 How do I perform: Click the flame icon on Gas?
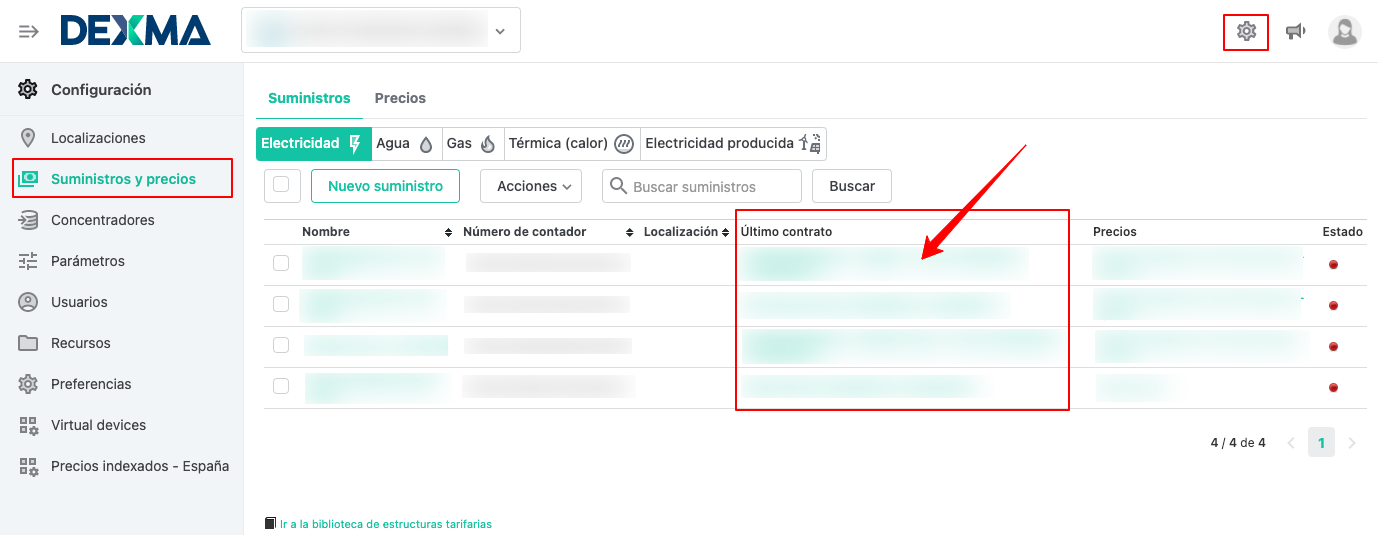tap(488, 144)
